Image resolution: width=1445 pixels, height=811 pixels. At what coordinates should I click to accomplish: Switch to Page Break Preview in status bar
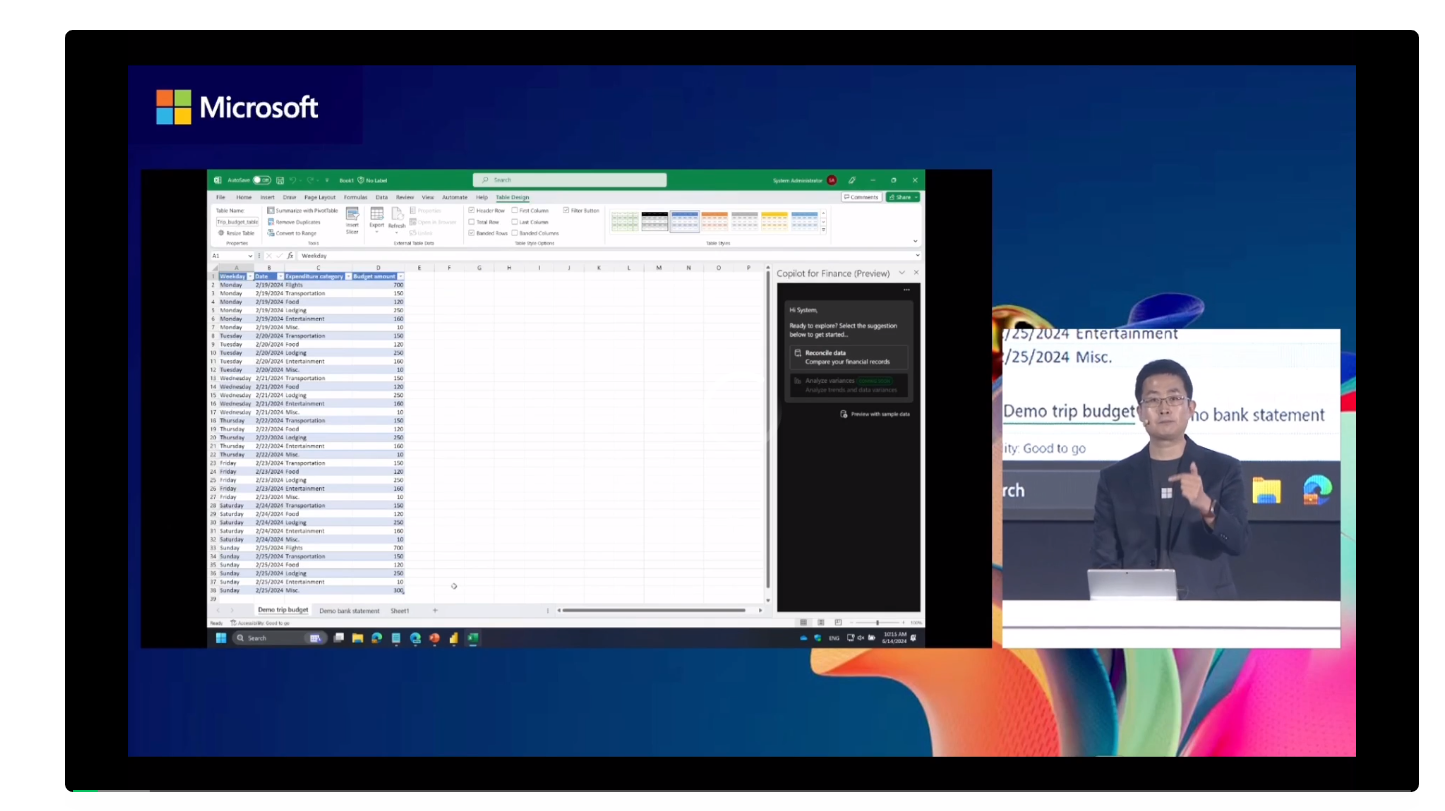click(x=838, y=623)
